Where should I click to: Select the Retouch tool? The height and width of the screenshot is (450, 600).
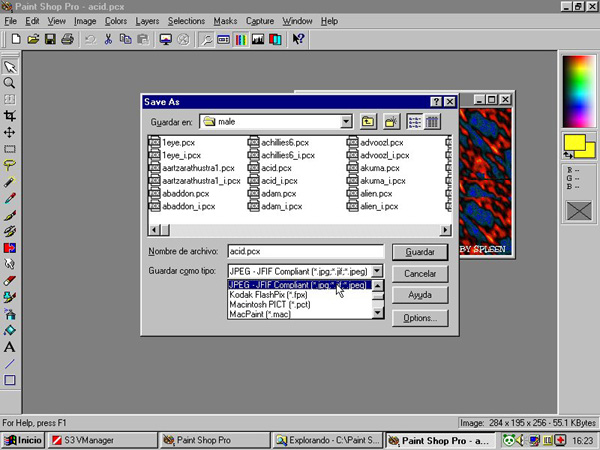click(10, 264)
